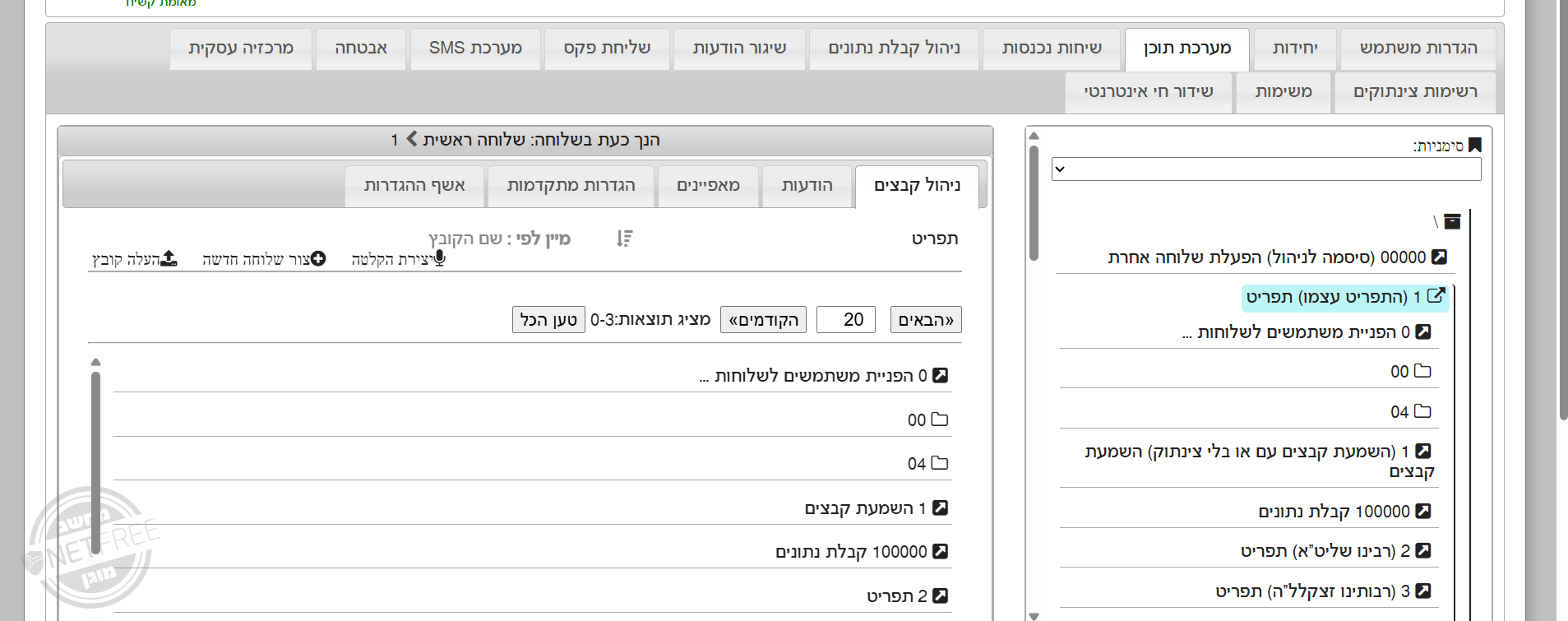Click the tree panel scrollbar down arrow
The image size is (1568, 621).
(x=1034, y=615)
